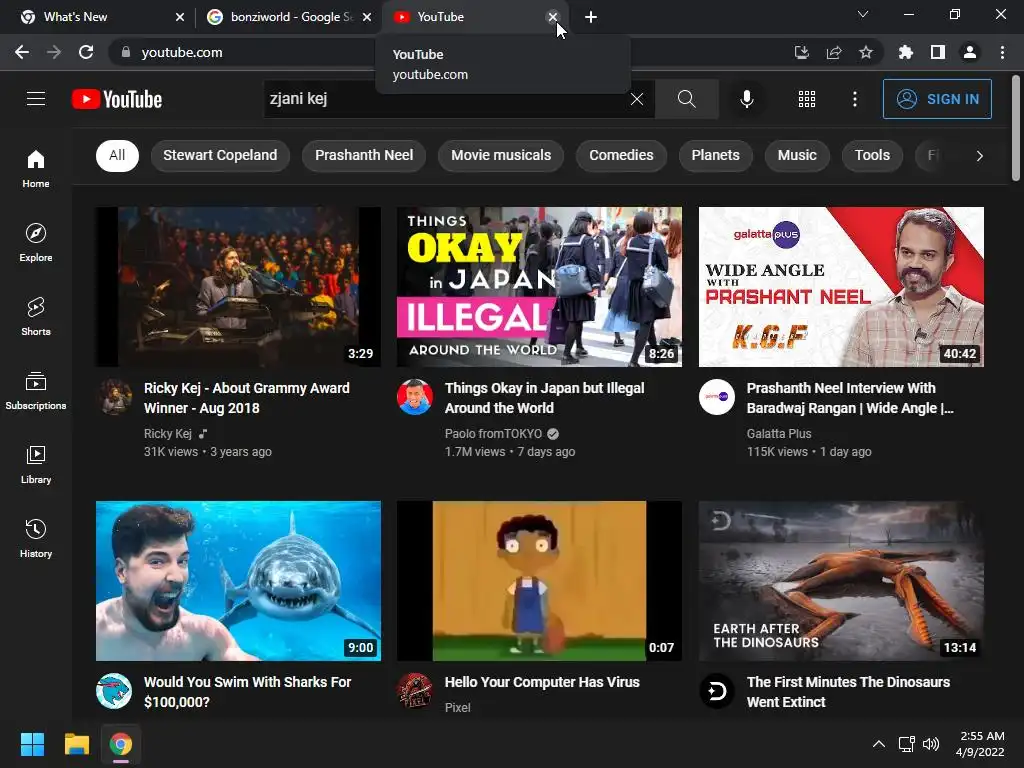Open Hello Your Computer Has Virus title
Screen dimensions: 1024x768
(x=542, y=682)
